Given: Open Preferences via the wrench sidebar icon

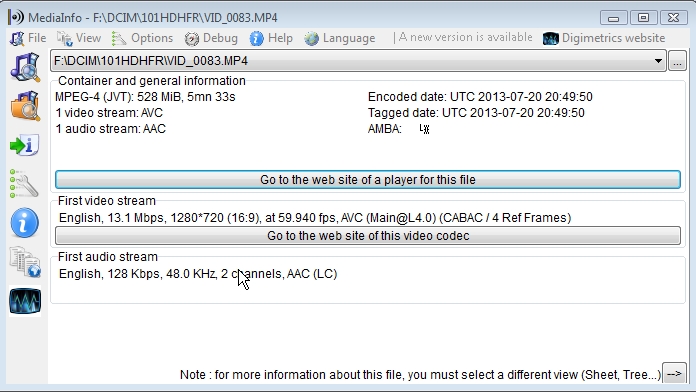Looking at the screenshot, I should tap(24, 184).
